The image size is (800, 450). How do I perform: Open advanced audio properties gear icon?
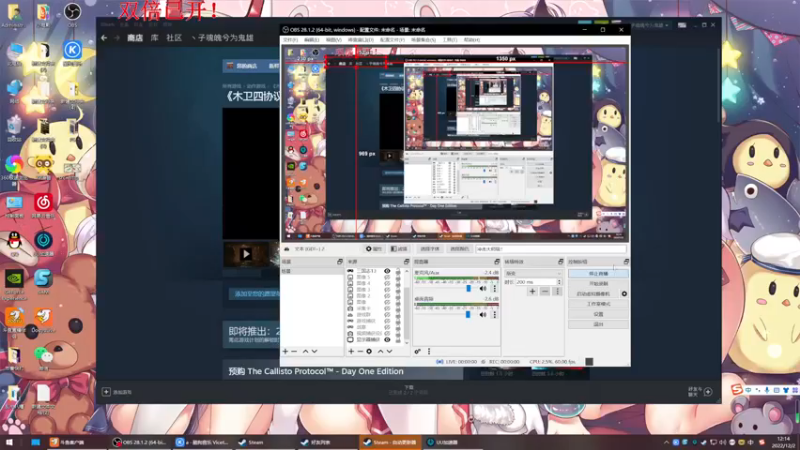coord(417,352)
